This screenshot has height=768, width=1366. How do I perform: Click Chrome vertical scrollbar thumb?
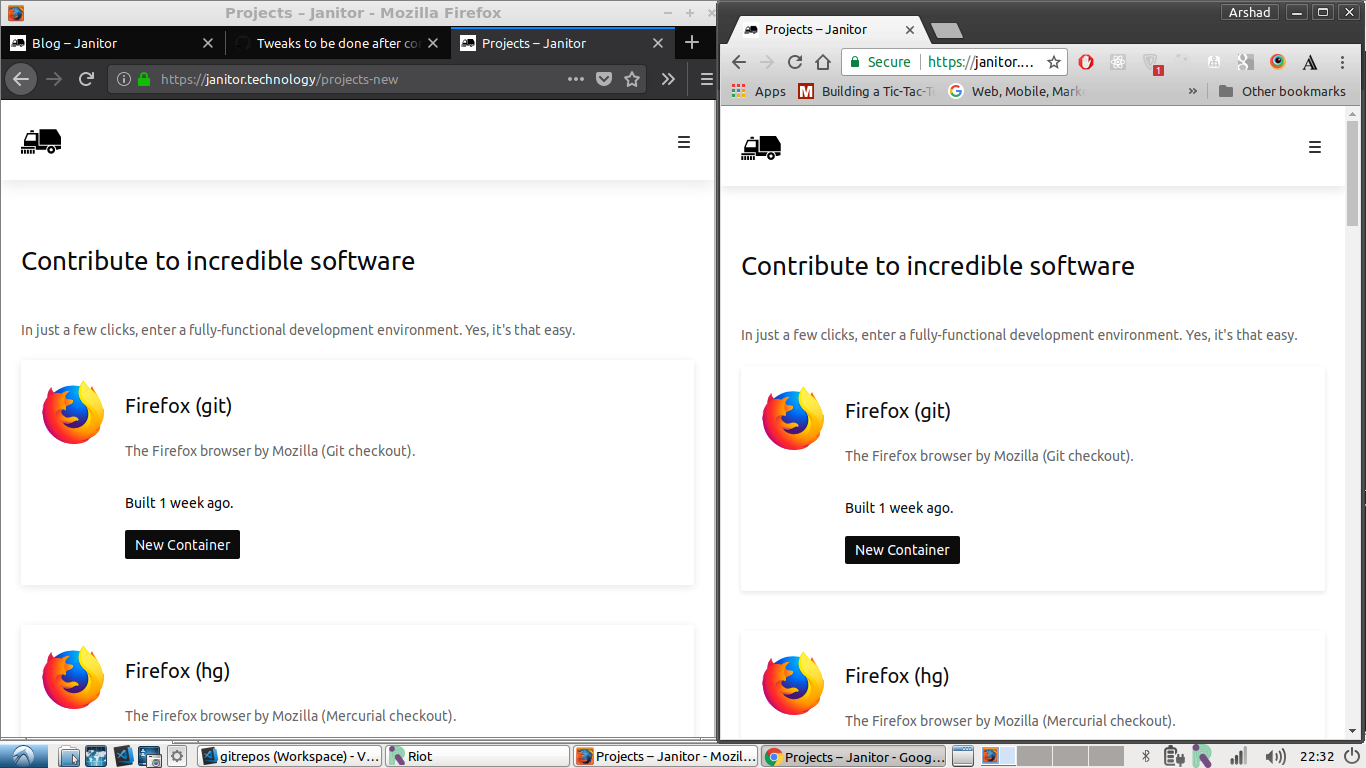(x=1353, y=171)
